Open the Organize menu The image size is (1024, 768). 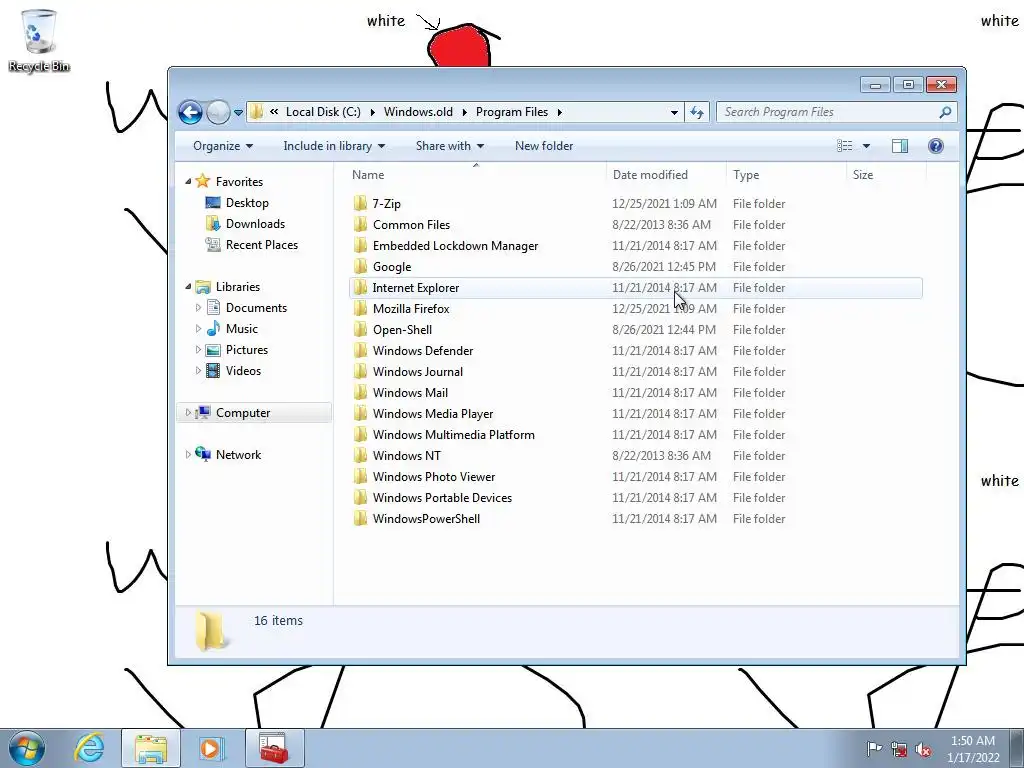tap(223, 146)
